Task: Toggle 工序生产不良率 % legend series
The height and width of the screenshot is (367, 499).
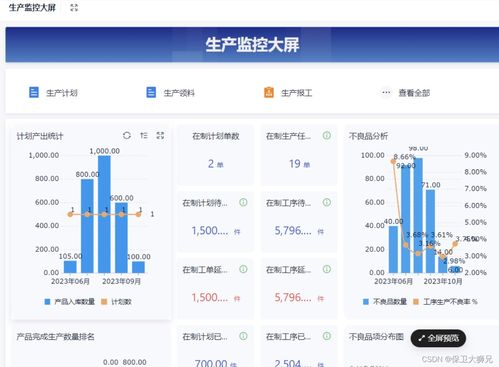Action: [x=445, y=302]
